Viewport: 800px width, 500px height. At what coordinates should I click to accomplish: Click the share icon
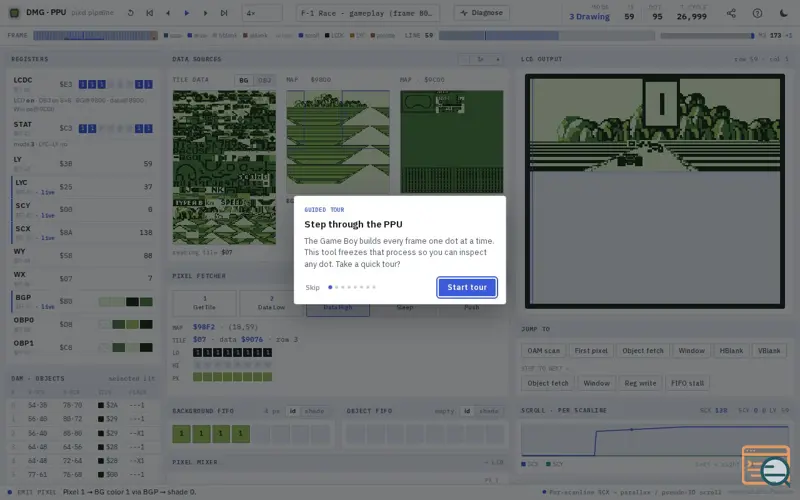tap(731, 13)
